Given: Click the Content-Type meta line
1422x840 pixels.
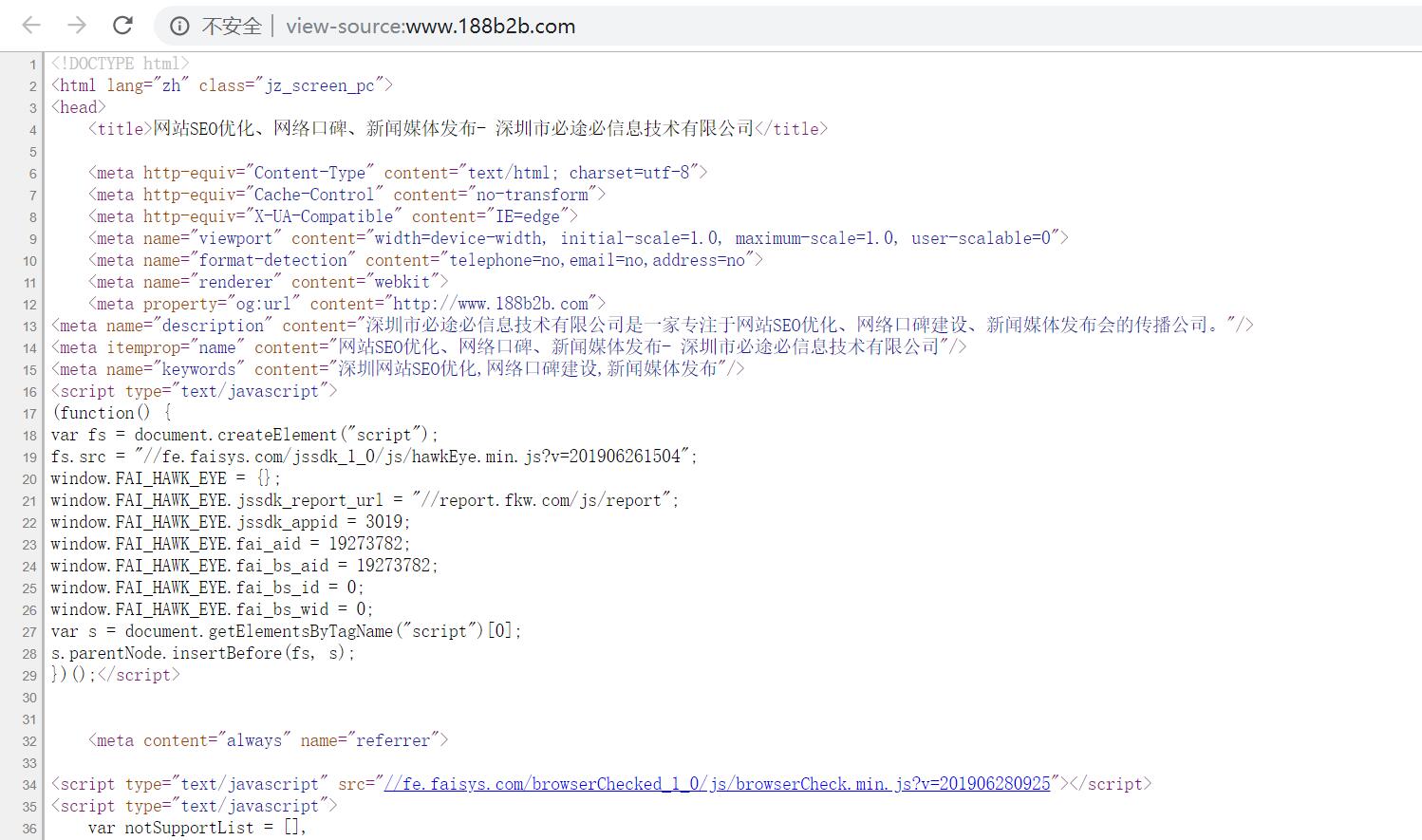Looking at the screenshot, I should (x=398, y=173).
